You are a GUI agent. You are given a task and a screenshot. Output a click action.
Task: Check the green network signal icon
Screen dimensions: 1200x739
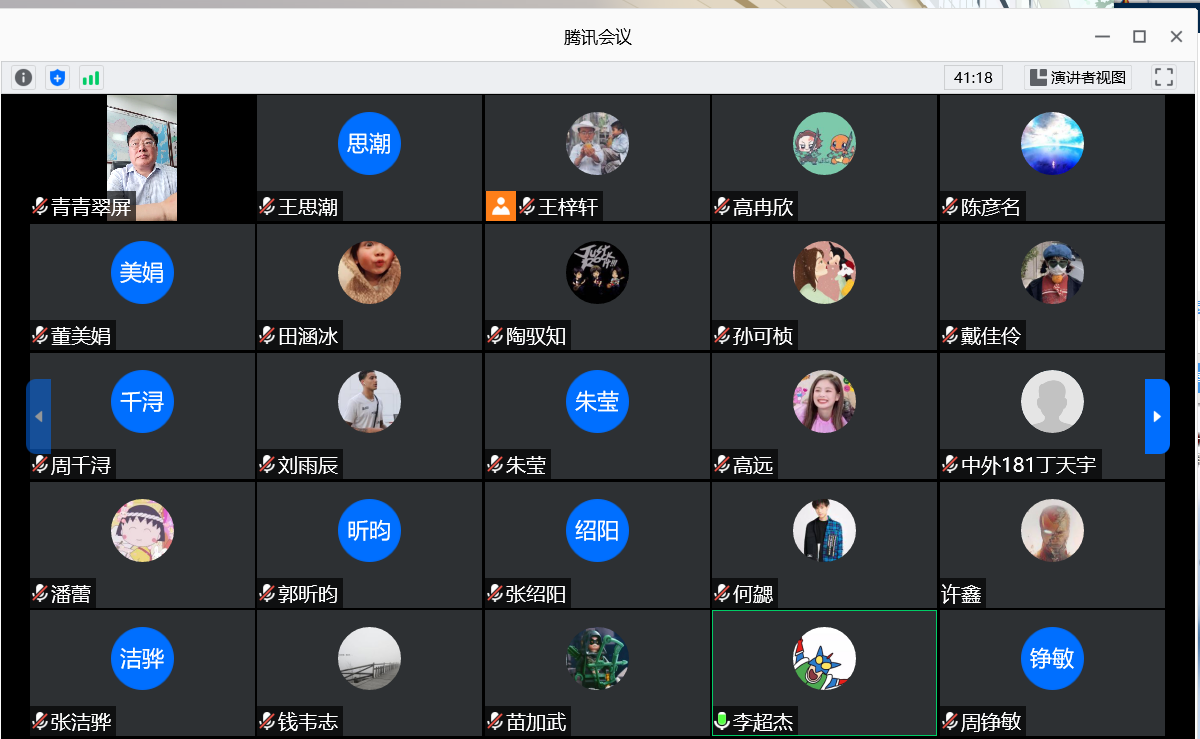pos(91,78)
